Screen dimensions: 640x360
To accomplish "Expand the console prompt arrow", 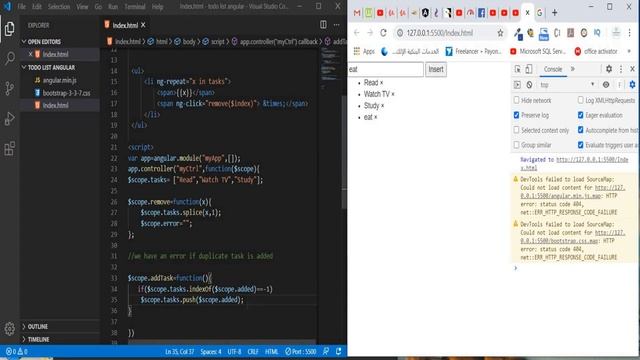I will pos(516,268).
